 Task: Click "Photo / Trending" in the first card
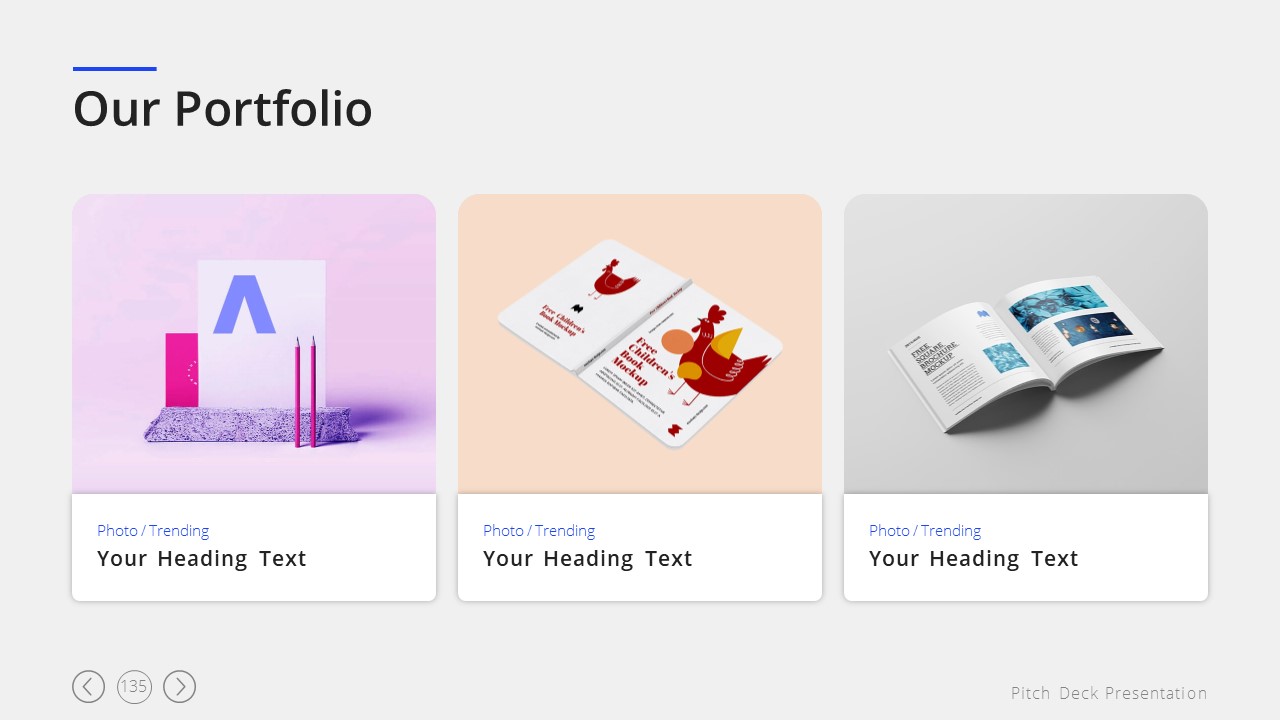point(153,531)
